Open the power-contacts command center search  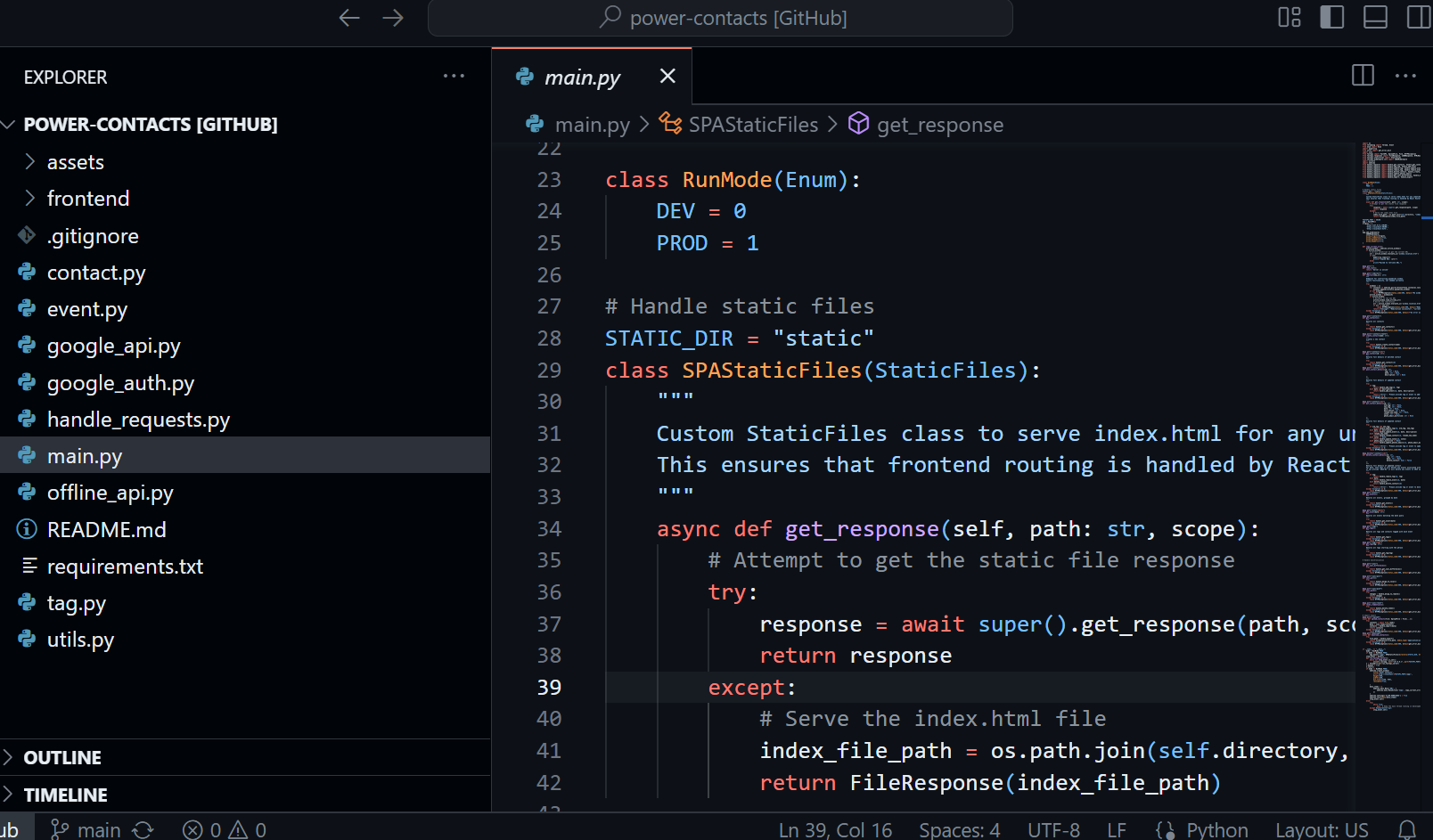[x=720, y=18]
